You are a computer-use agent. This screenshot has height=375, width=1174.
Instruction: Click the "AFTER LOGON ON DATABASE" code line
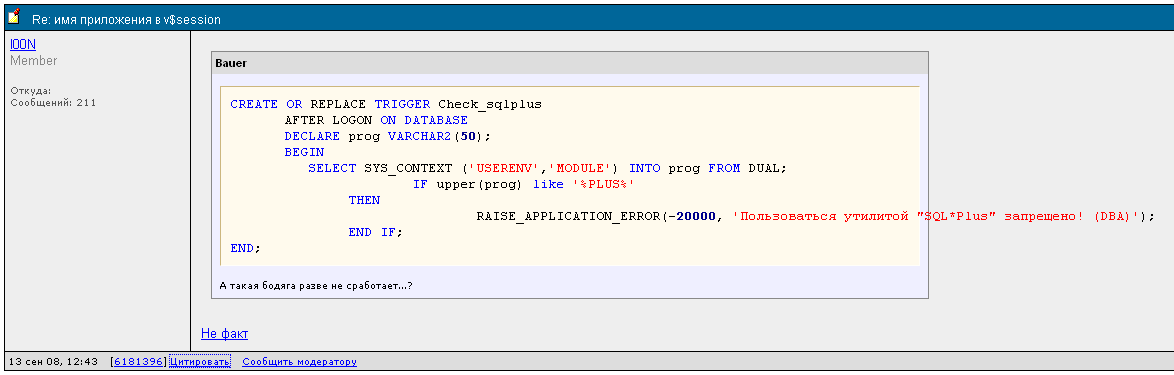click(376, 120)
